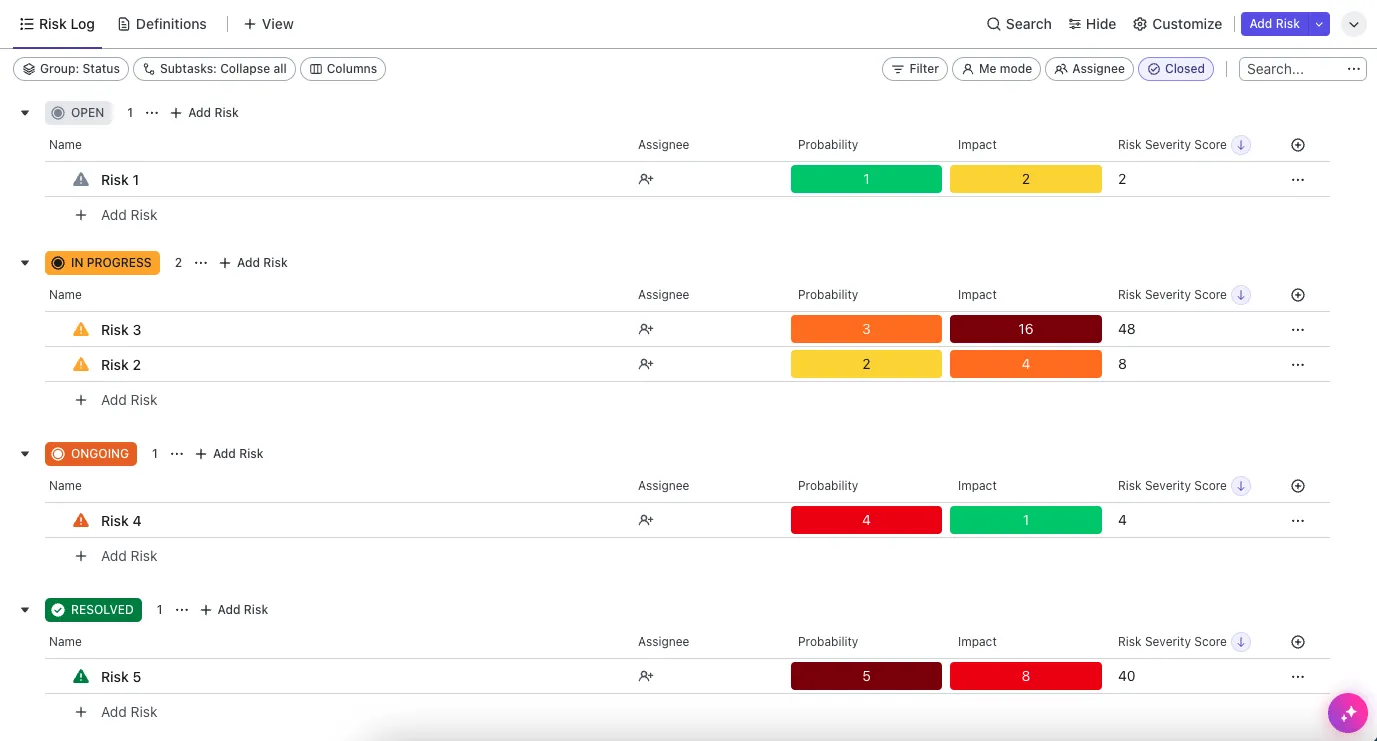The height and width of the screenshot is (741, 1377).
Task: Open the Customize panel
Action: tap(1178, 24)
